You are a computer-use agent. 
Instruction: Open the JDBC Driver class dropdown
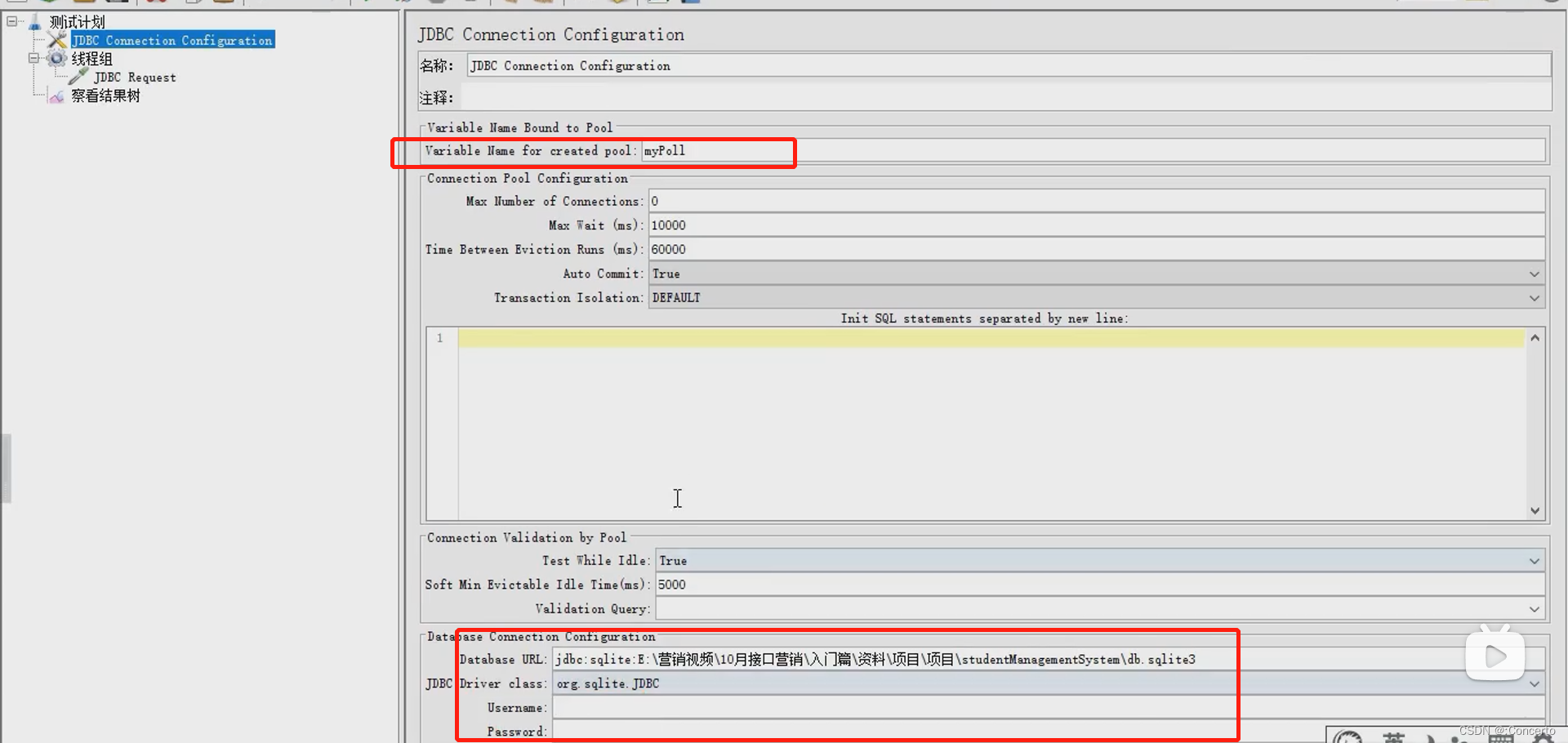(x=1049, y=684)
